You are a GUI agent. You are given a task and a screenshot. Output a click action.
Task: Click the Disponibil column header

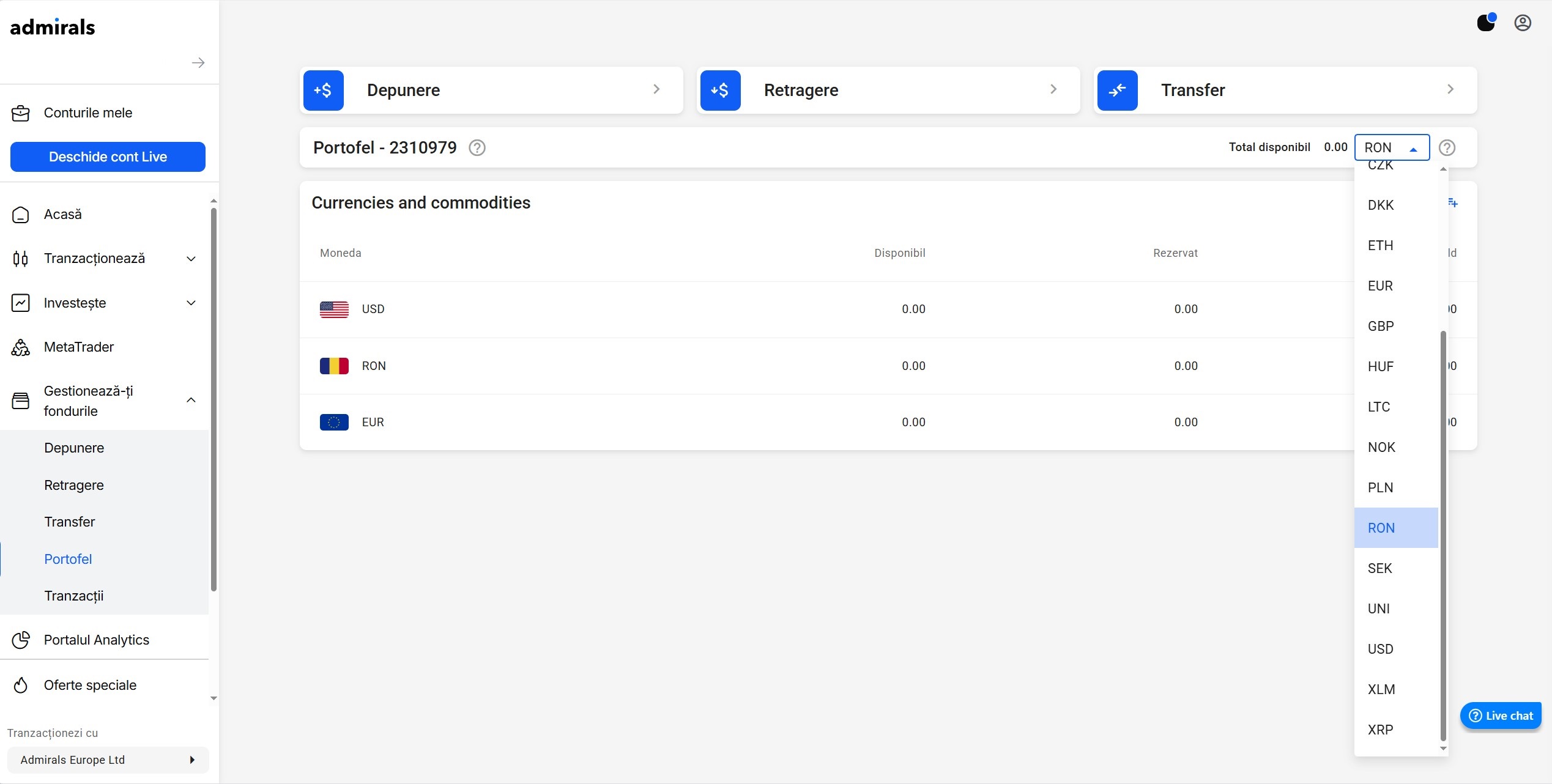900,253
